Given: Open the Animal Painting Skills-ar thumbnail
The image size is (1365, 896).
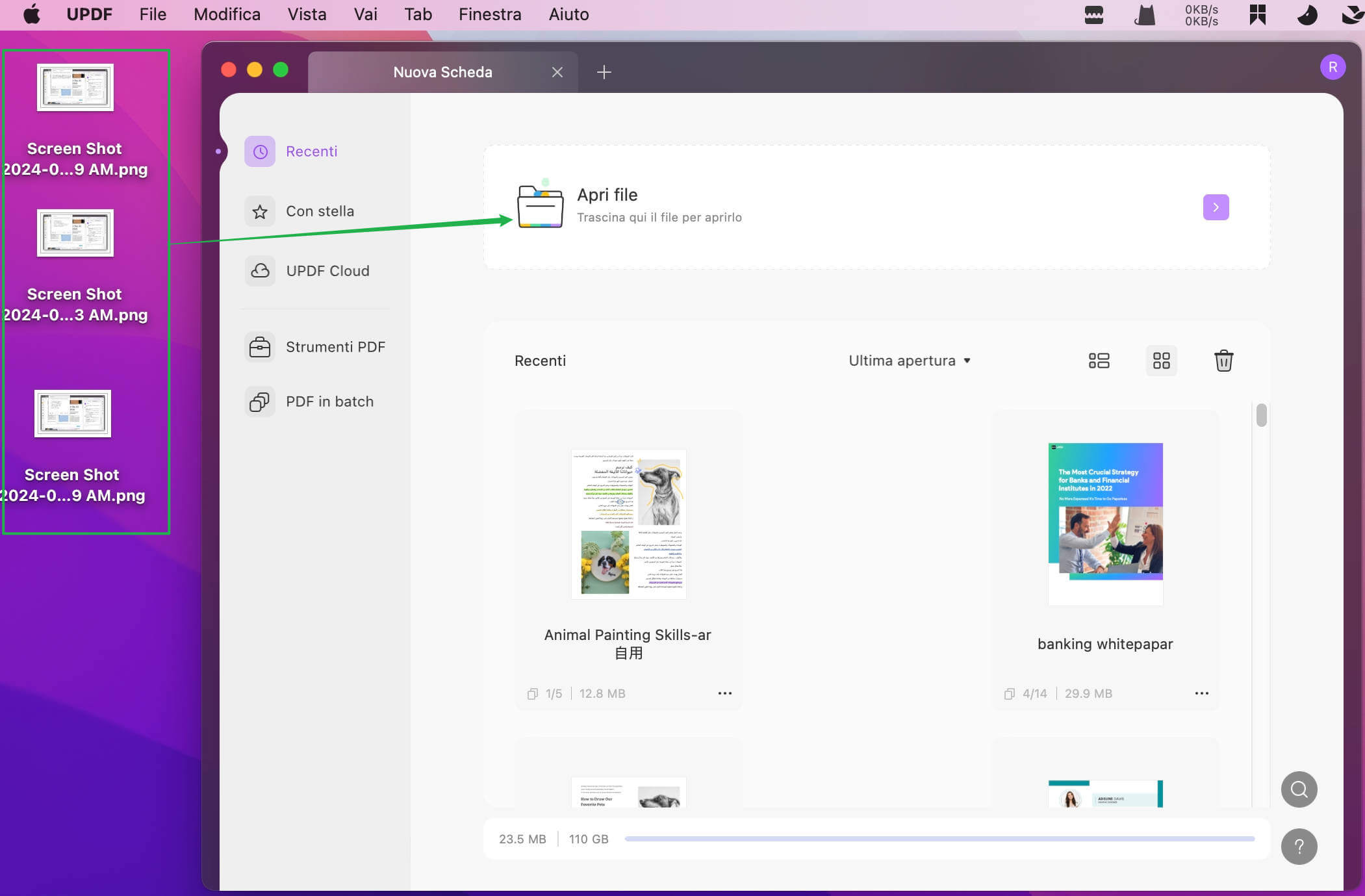Looking at the screenshot, I should (x=628, y=524).
